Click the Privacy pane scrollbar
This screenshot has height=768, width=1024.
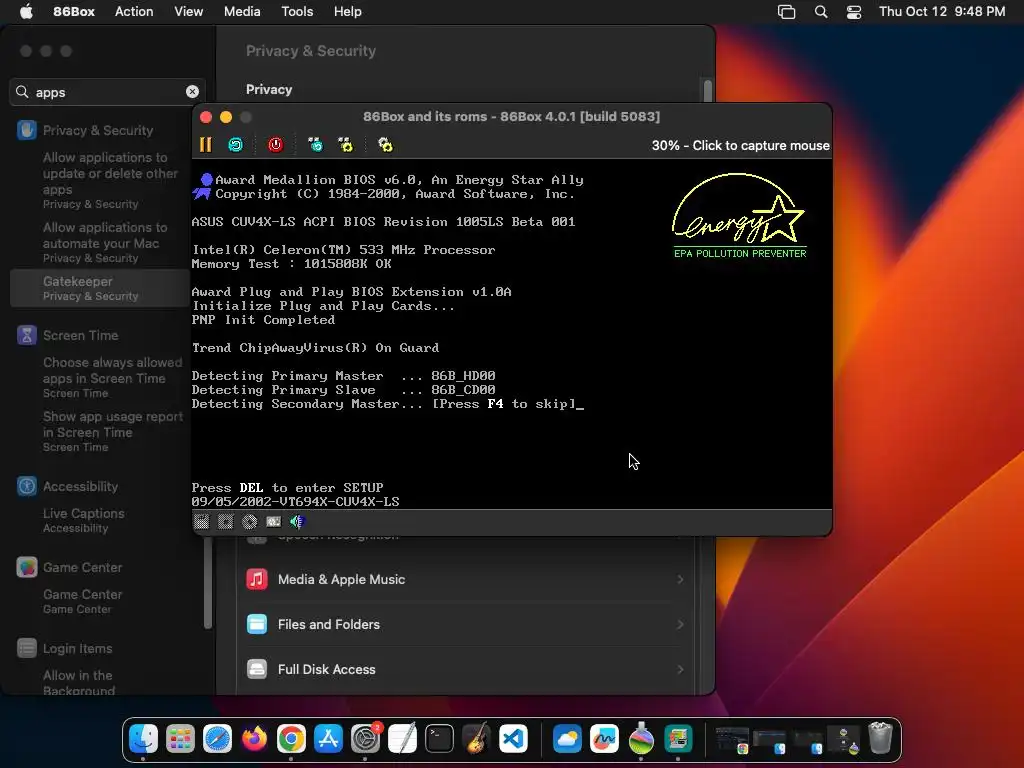click(707, 90)
